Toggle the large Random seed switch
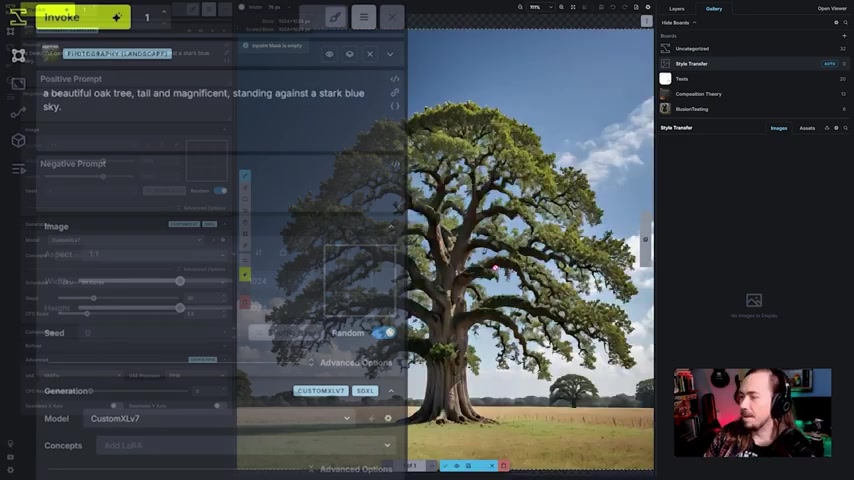854x480 pixels. click(x=384, y=333)
